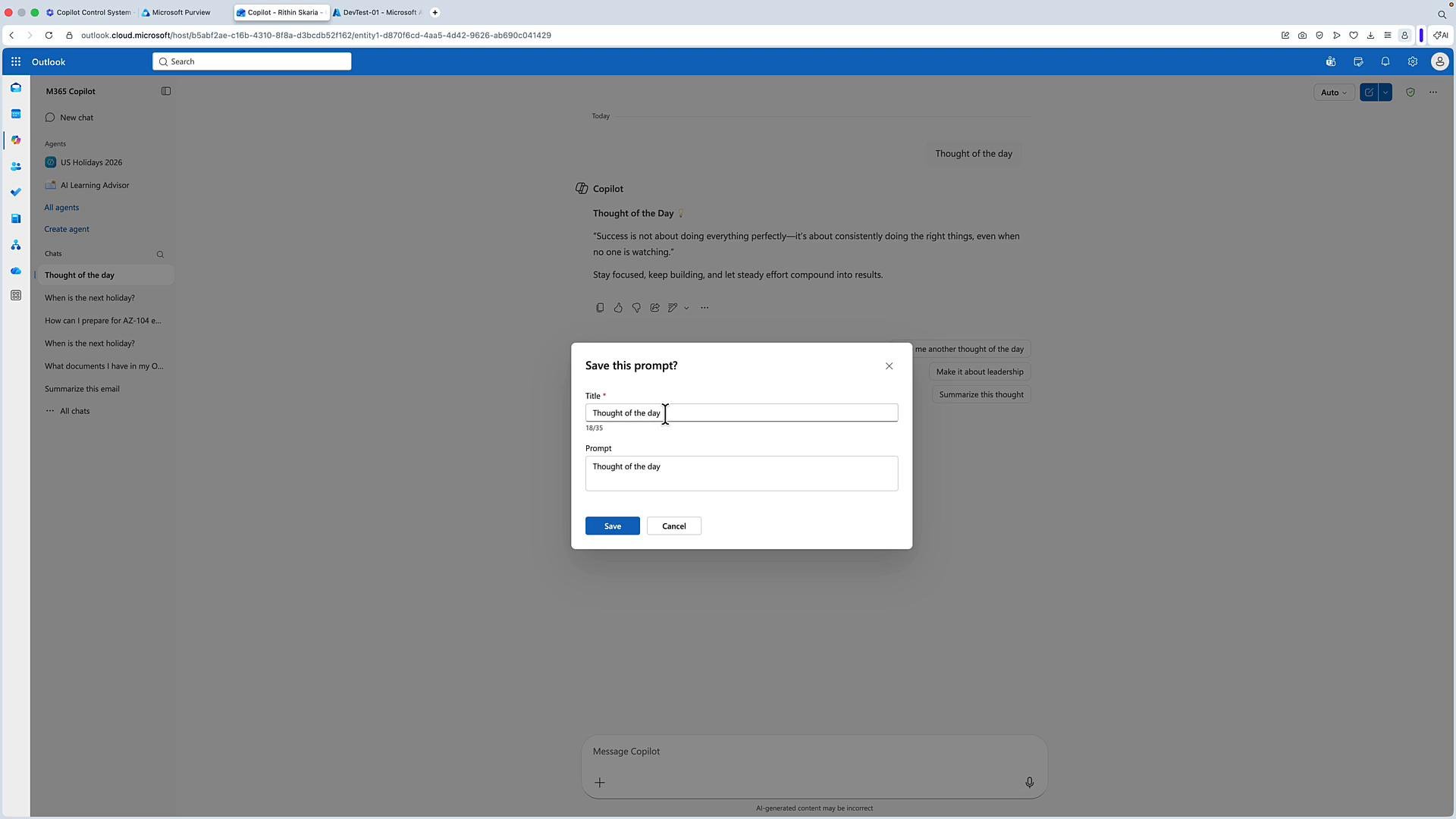Click the Prompt text area
The height and width of the screenshot is (819, 1456).
point(742,473)
